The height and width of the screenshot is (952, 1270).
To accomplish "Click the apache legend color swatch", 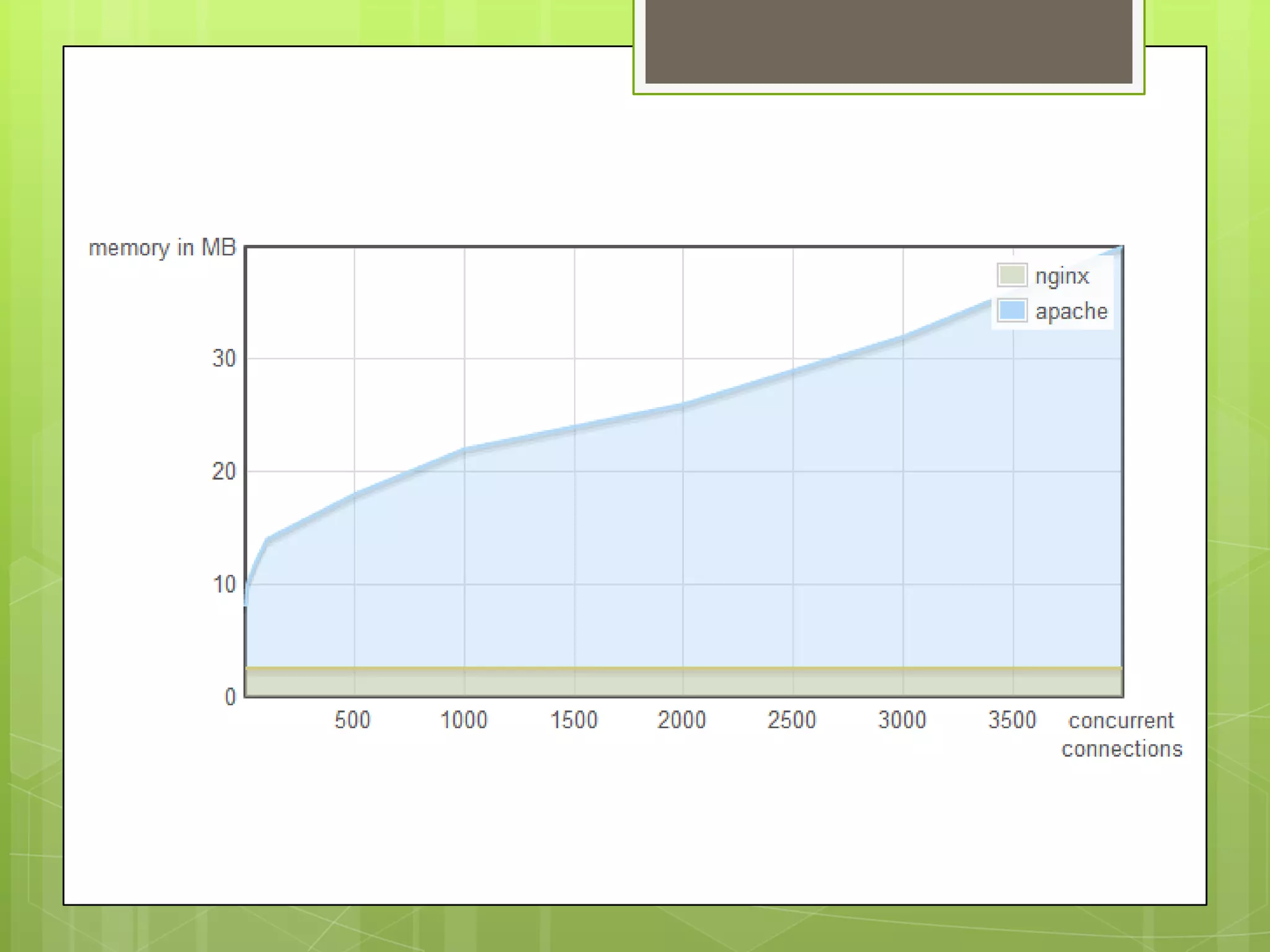I will coord(1011,310).
